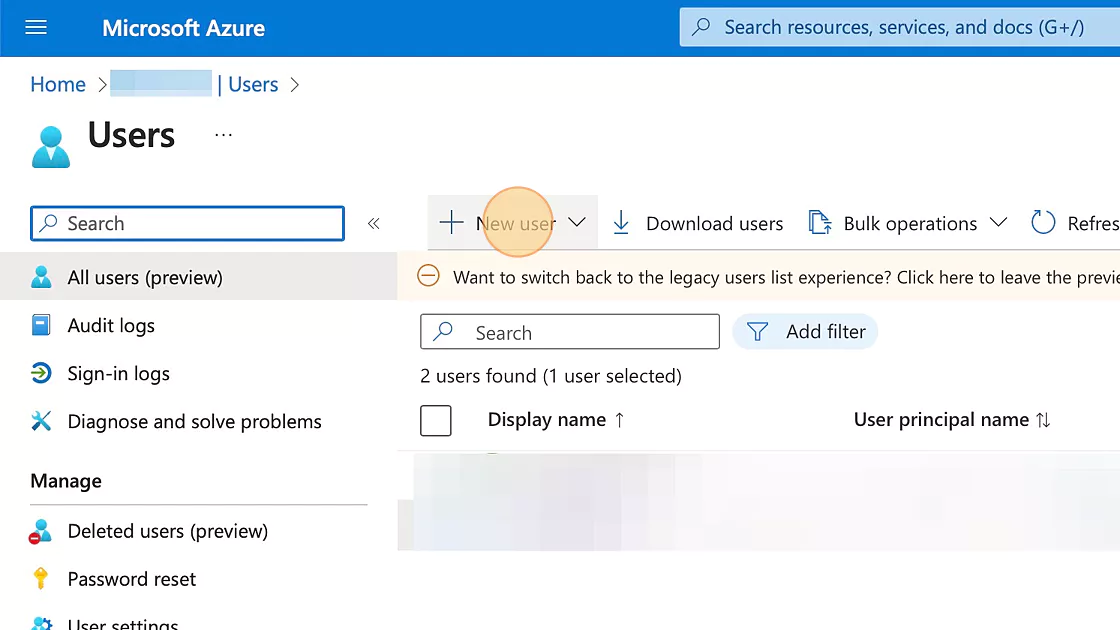Image resolution: width=1120 pixels, height=630 pixels.
Task: Navigate to Home via the breadcrumb
Action: click(57, 84)
